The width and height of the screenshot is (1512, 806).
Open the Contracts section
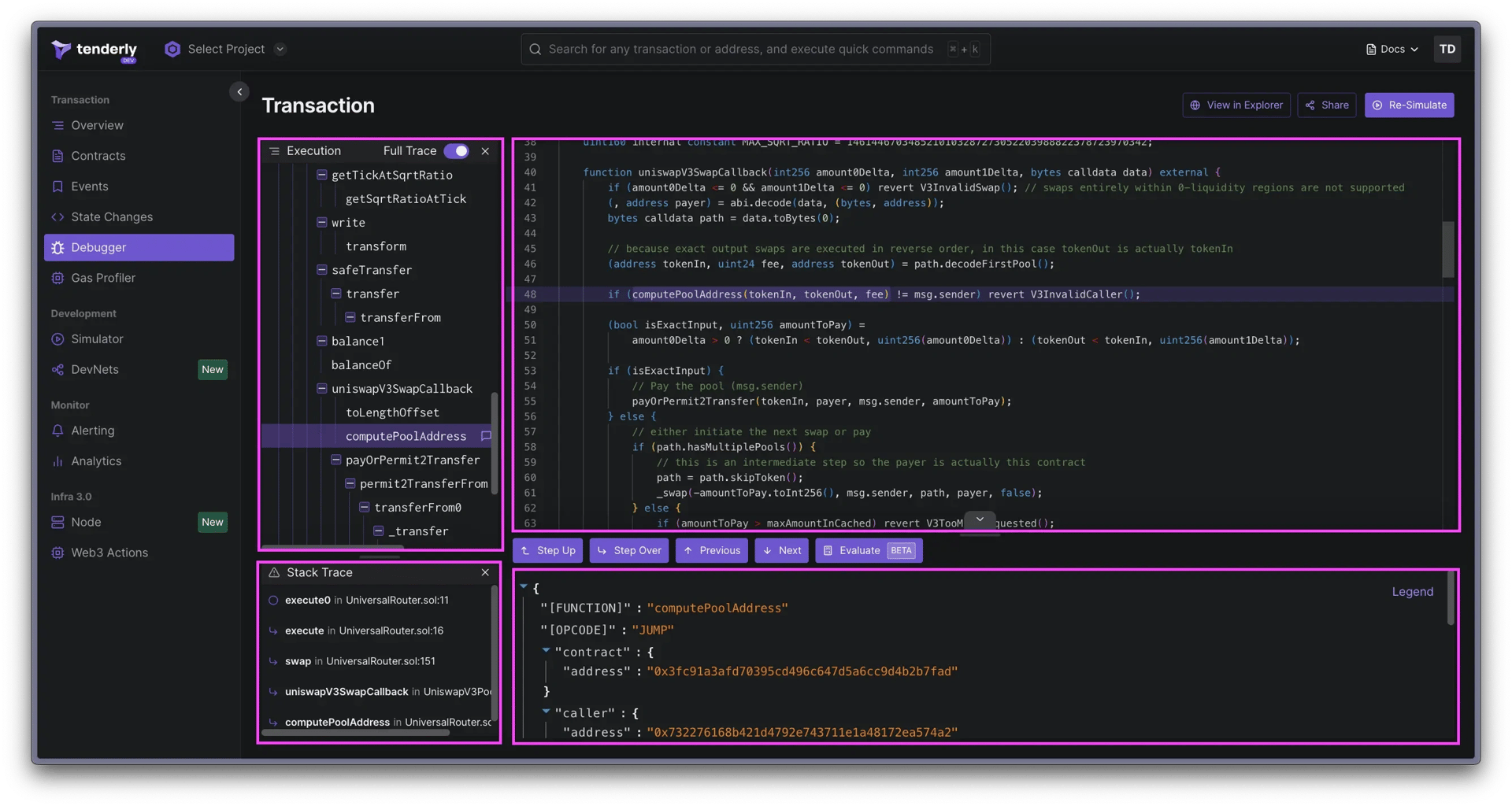pyautogui.click(x=139, y=156)
